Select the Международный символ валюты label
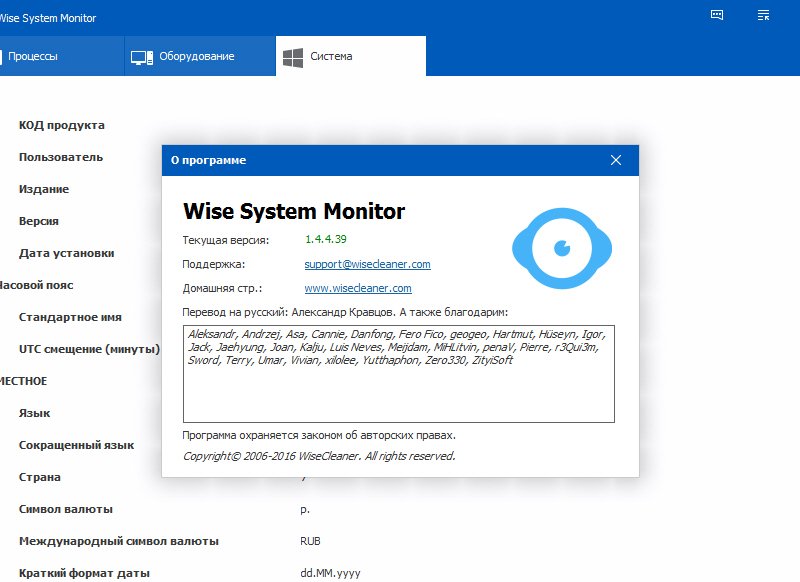The image size is (800, 582). 119,542
